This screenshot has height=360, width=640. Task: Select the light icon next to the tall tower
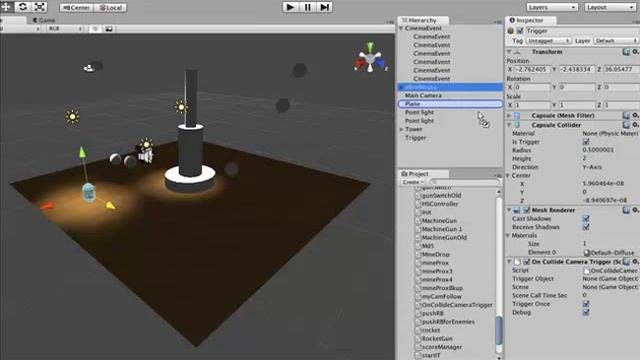(180, 107)
